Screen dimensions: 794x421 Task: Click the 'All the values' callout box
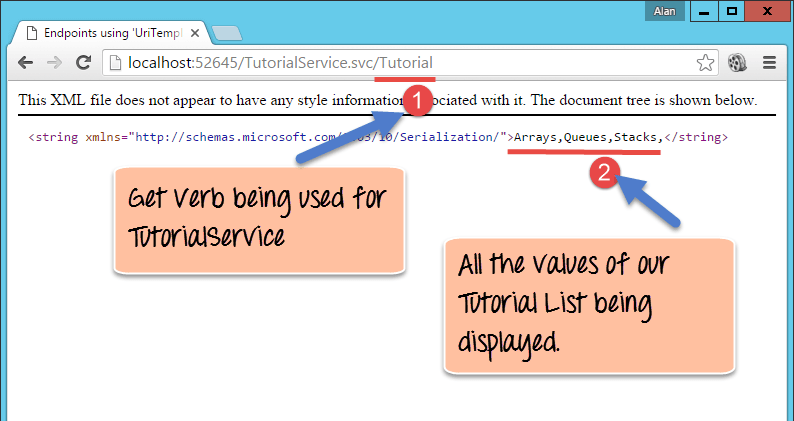click(588, 306)
